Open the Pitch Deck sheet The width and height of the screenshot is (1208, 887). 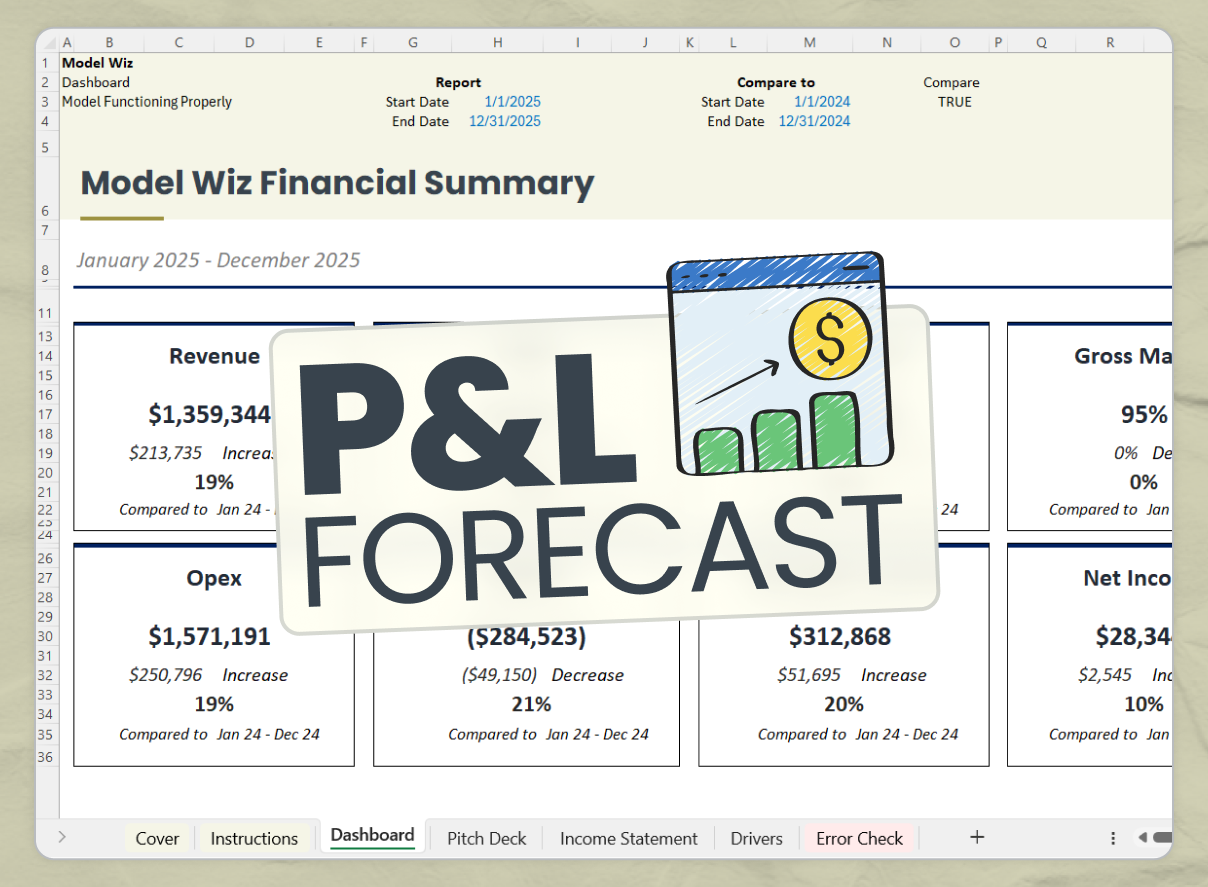click(x=487, y=838)
